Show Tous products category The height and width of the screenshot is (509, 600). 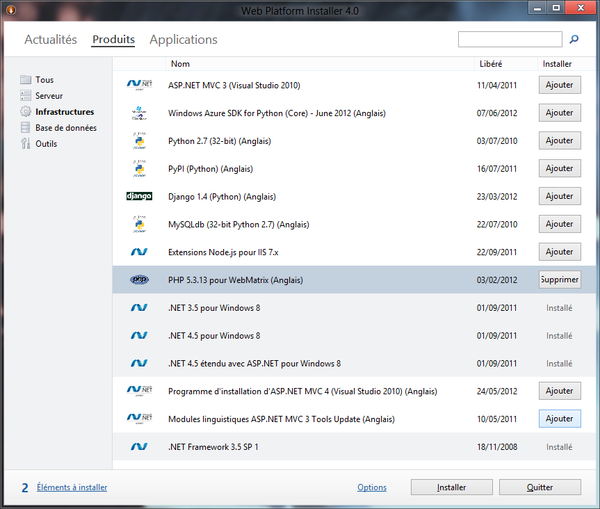click(44, 80)
